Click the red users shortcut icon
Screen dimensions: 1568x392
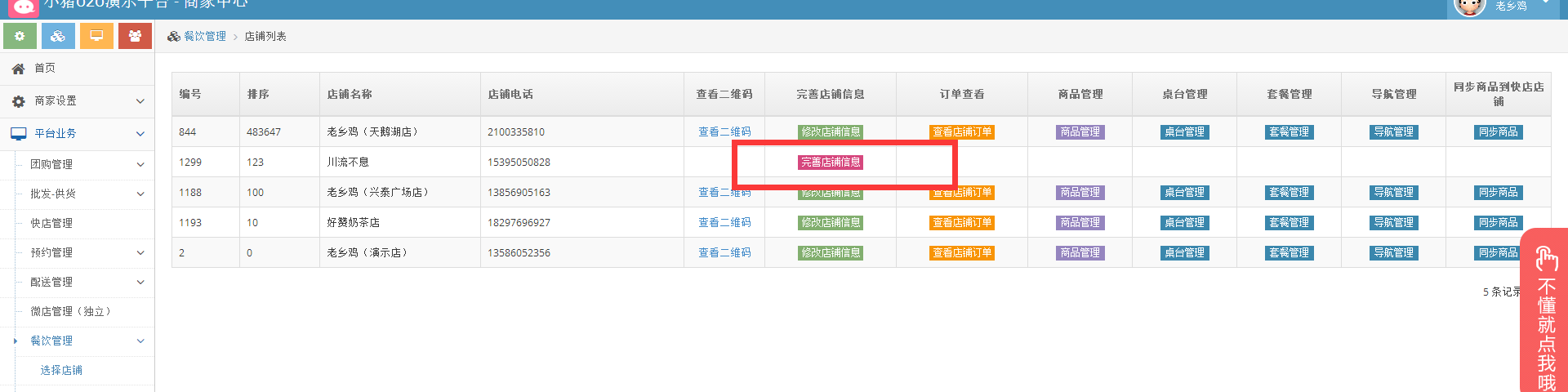[135, 36]
